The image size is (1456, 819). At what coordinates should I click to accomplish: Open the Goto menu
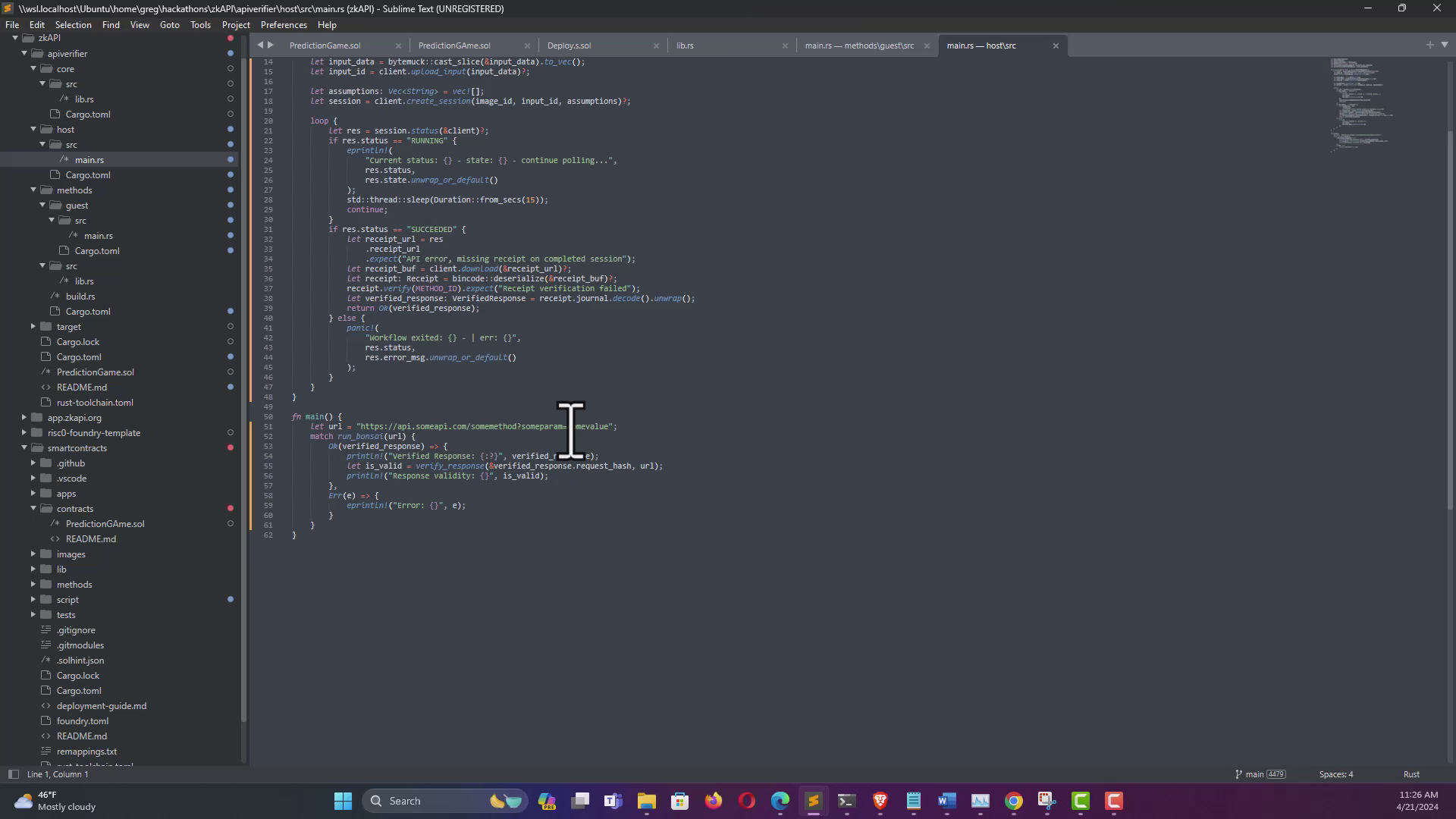[169, 25]
